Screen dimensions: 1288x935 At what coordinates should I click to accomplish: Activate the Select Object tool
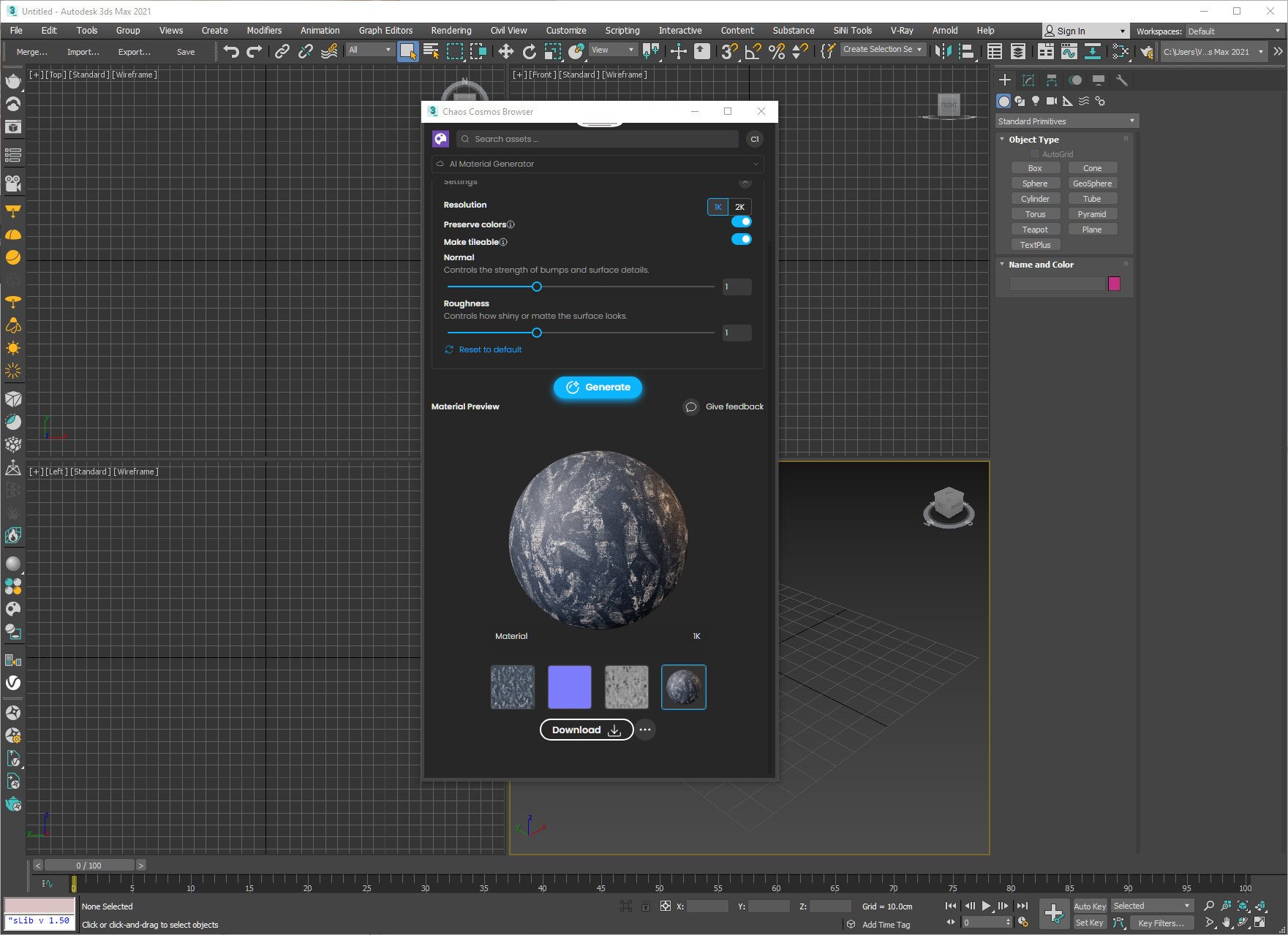[407, 51]
